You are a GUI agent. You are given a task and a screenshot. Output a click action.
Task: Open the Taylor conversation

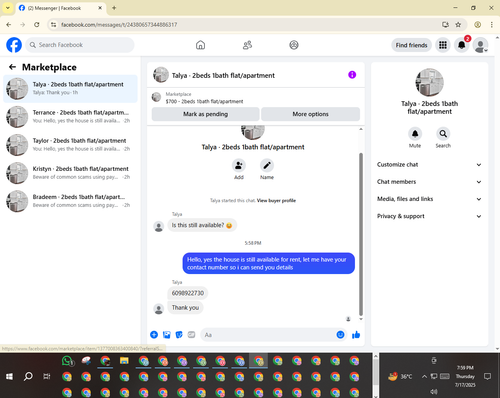pos(70,145)
